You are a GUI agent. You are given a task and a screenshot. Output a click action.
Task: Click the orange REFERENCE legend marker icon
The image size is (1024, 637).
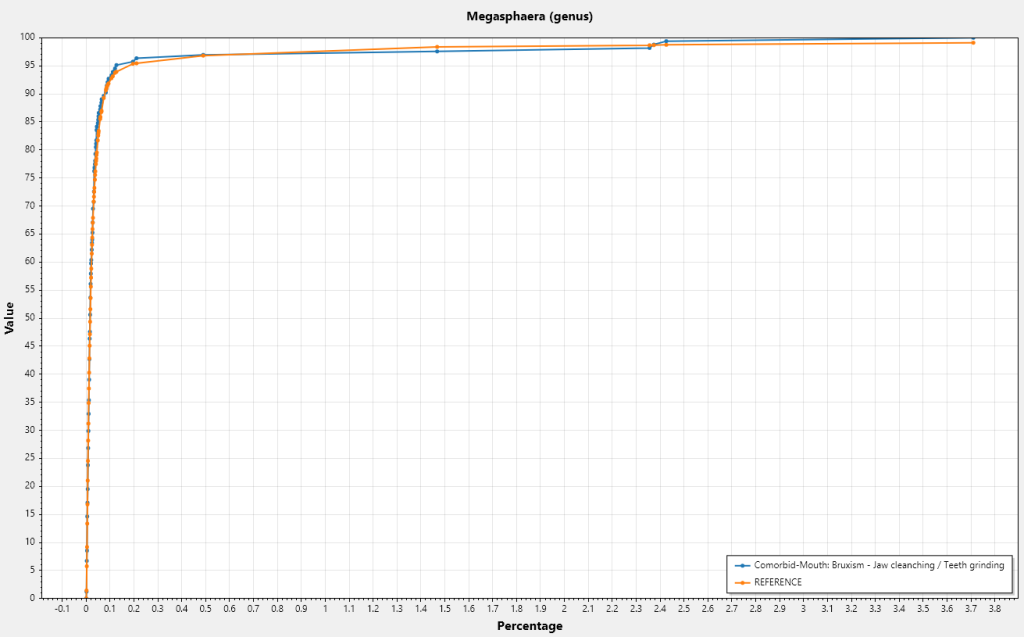click(x=742, y=582)
